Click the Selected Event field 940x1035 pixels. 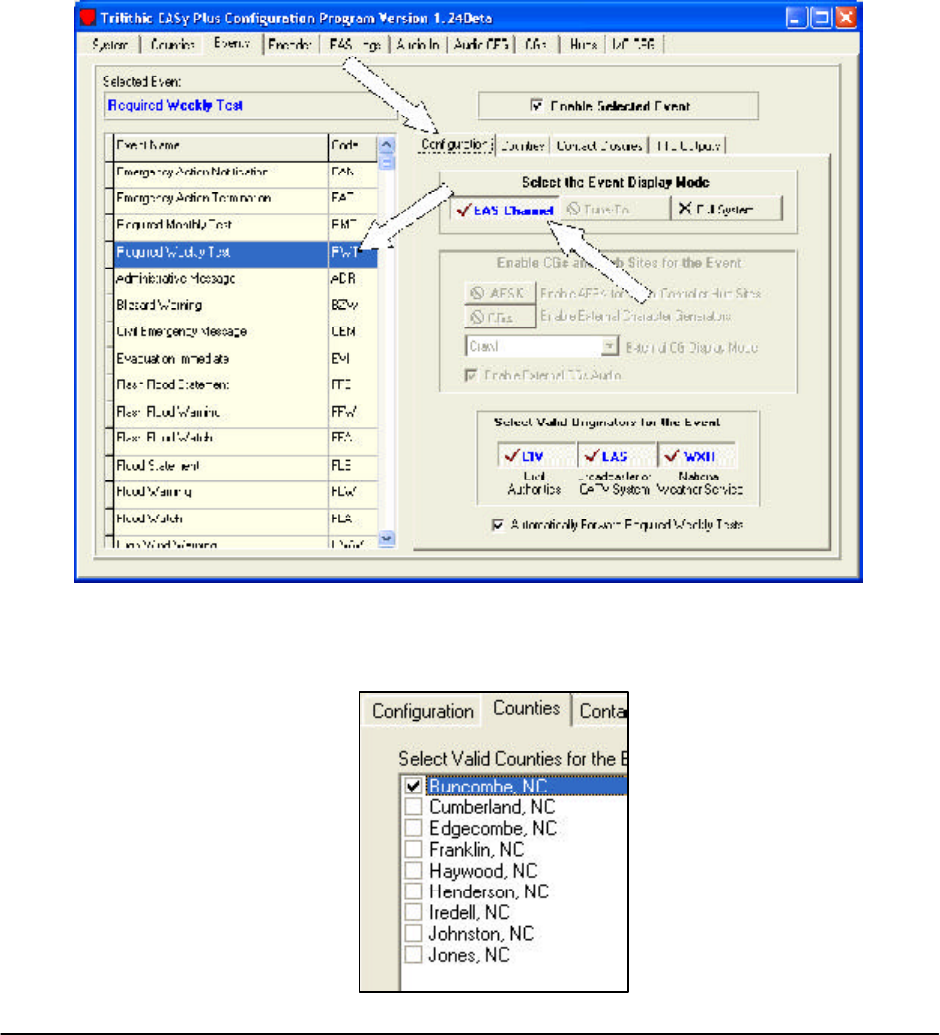tap(251, 106)
